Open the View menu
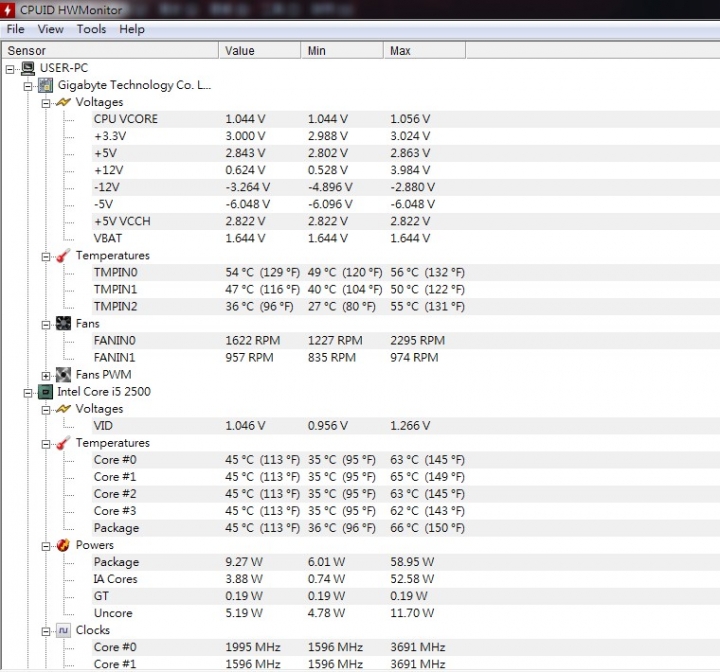This screenshot has width=720, height=672. point(51,29)
